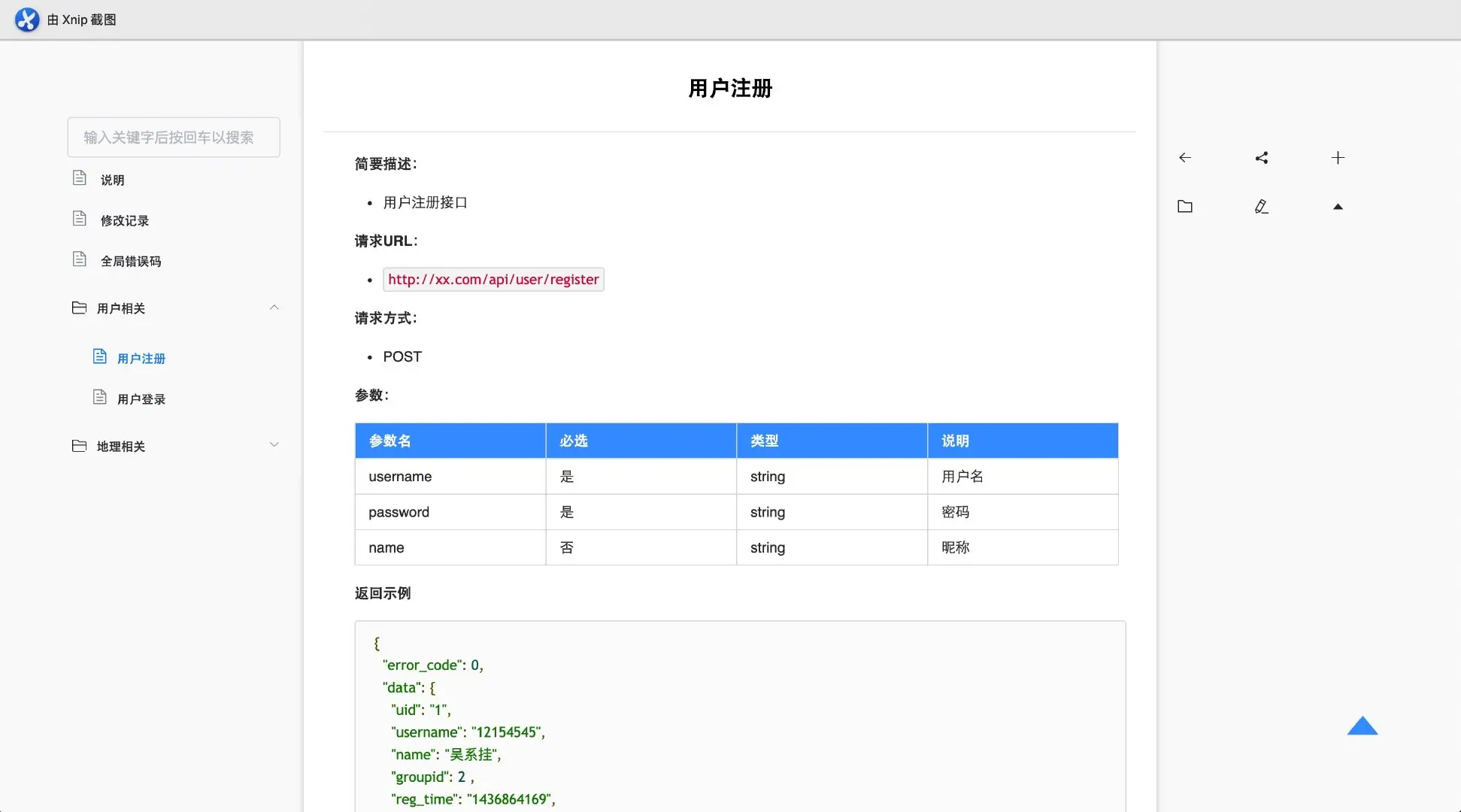This screenshot has width=1461, height=812.
Task: Click the back arrow icon
Action: (x=1185, y=158)
